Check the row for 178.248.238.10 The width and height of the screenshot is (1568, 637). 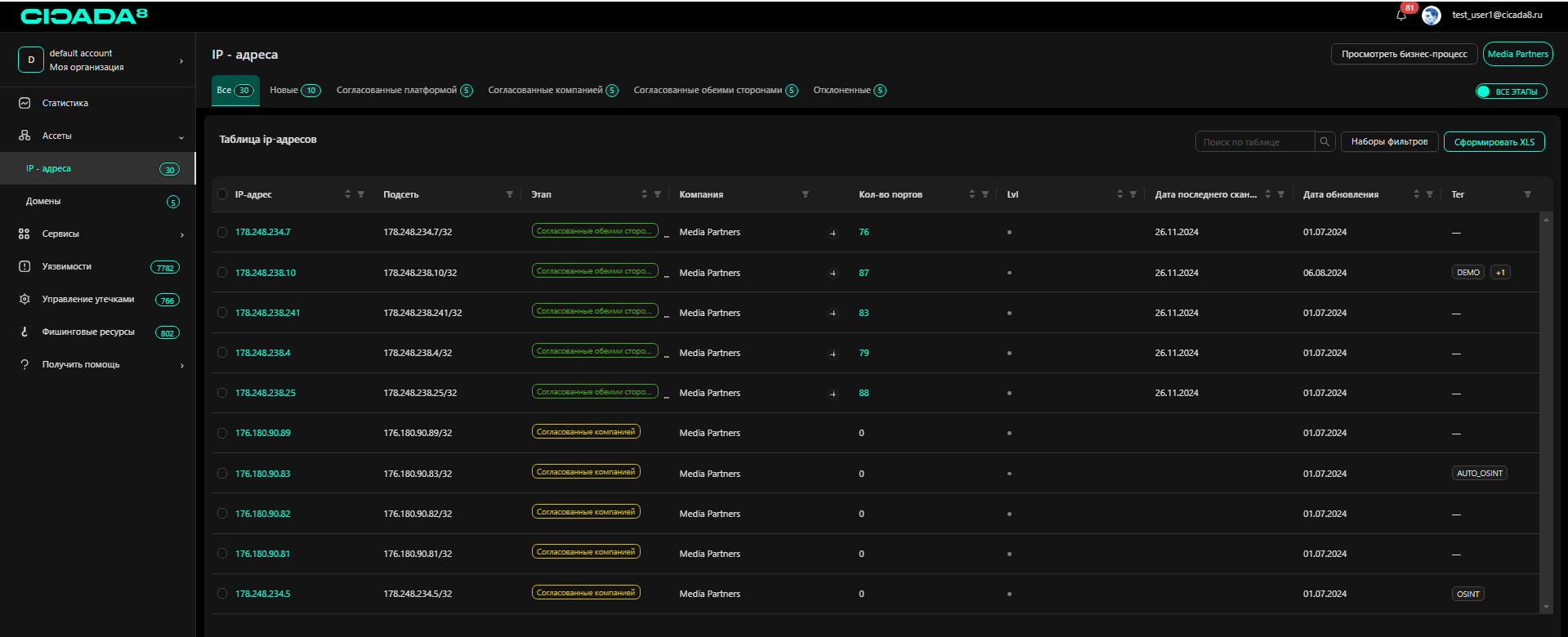click(x=222, y=273)
